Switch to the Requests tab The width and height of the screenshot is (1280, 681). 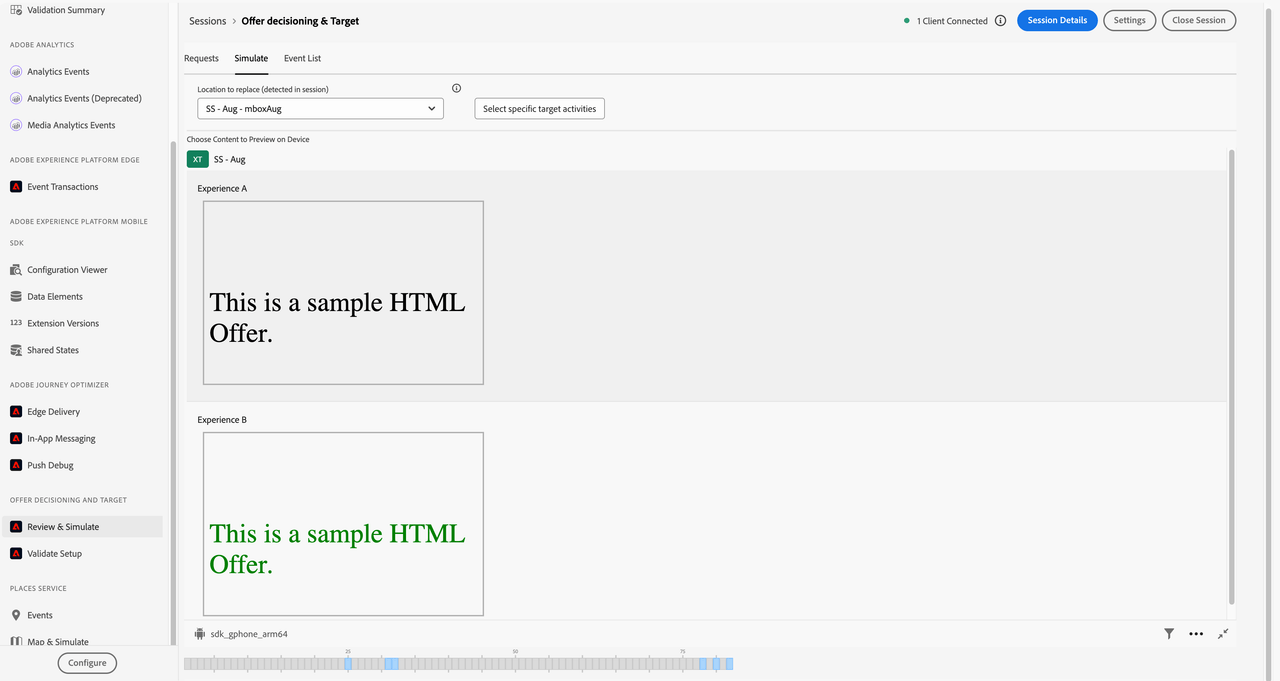click(x=201, y=58)
